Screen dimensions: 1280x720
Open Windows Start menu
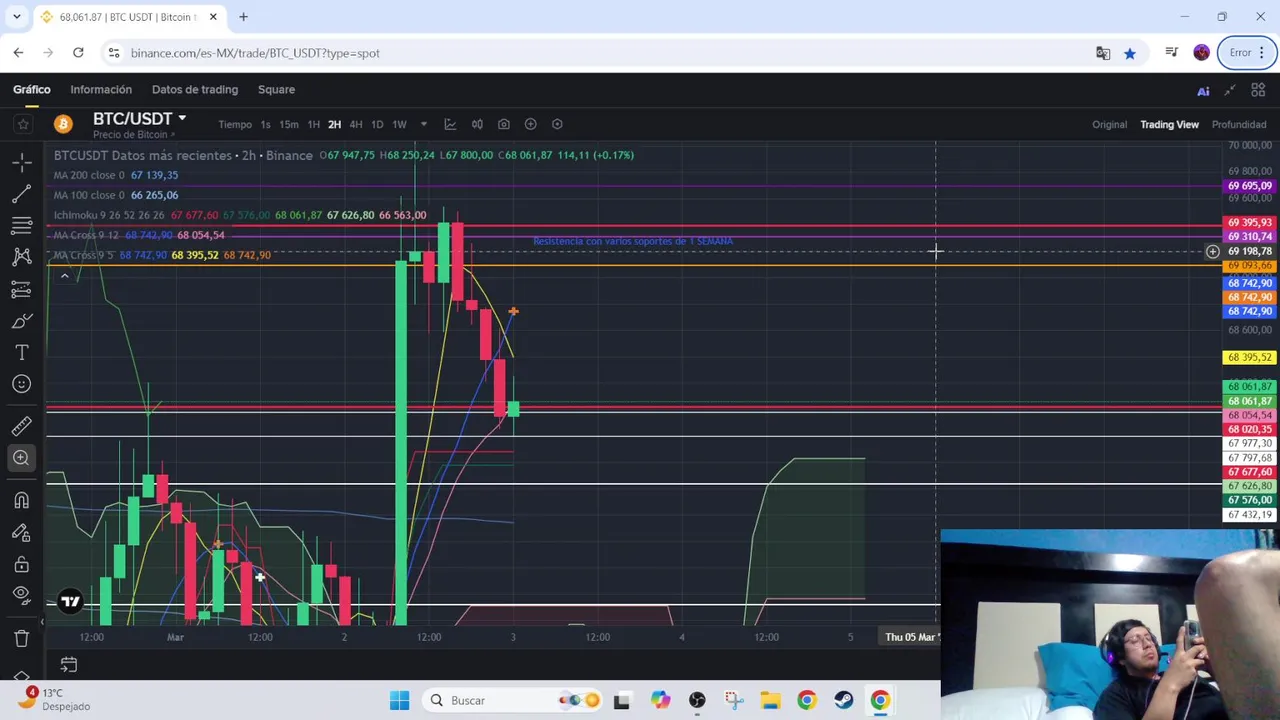(x=399, y=700)
